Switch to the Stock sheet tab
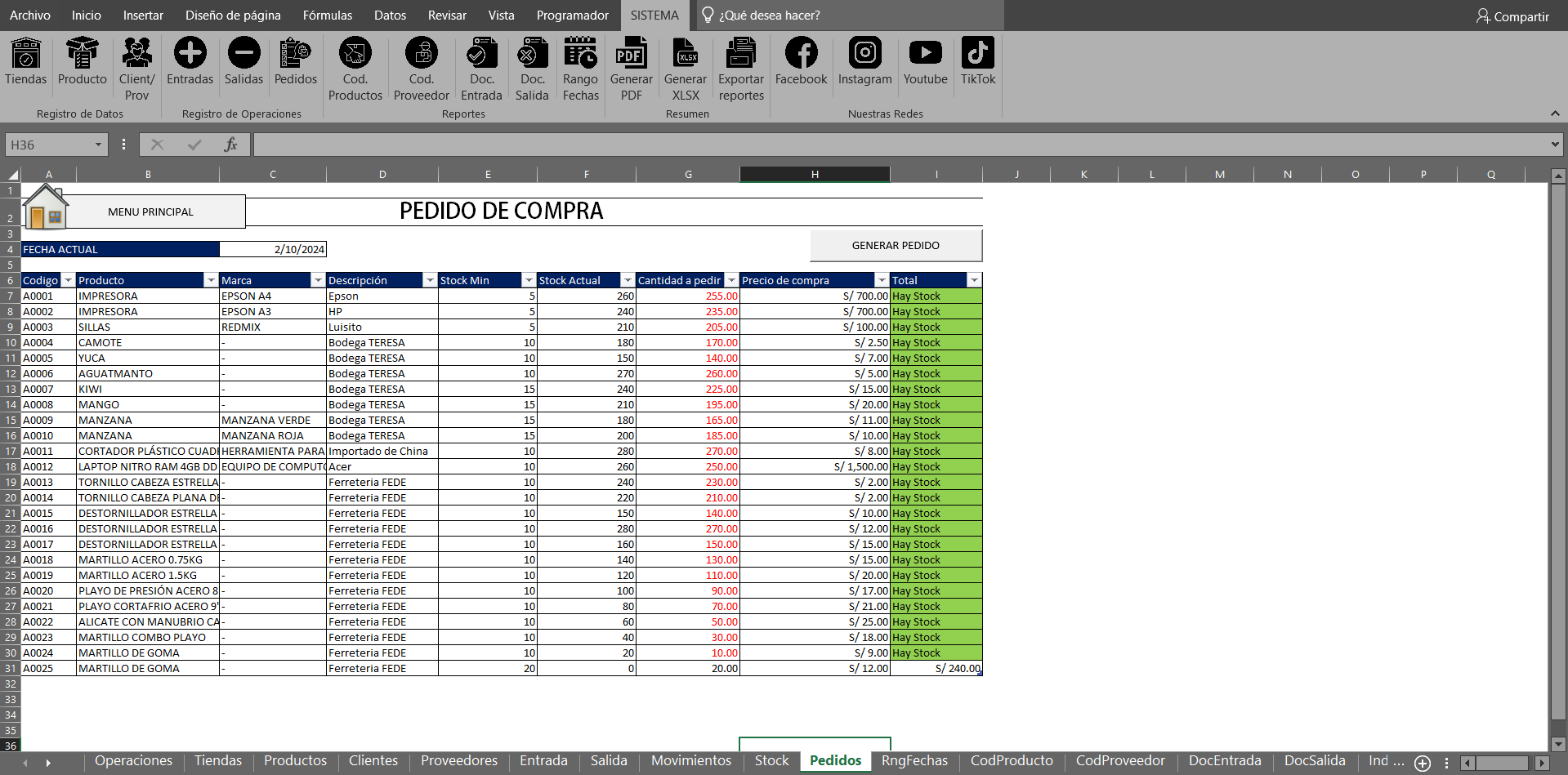Image resolution: width=1568 pixels, height=775 pixels. [771, 760]
